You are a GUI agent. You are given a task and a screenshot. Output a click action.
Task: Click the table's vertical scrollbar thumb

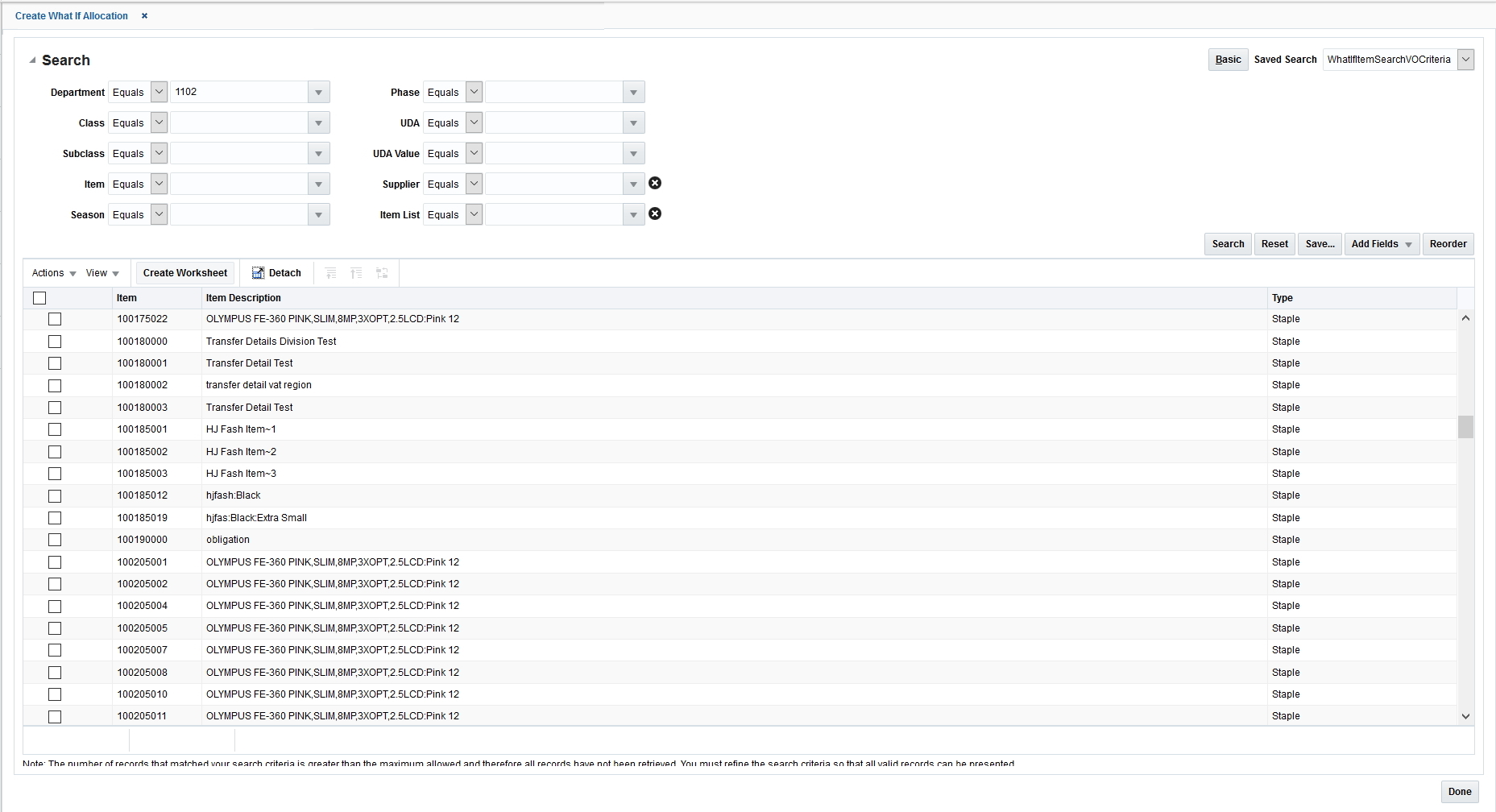1466,427
